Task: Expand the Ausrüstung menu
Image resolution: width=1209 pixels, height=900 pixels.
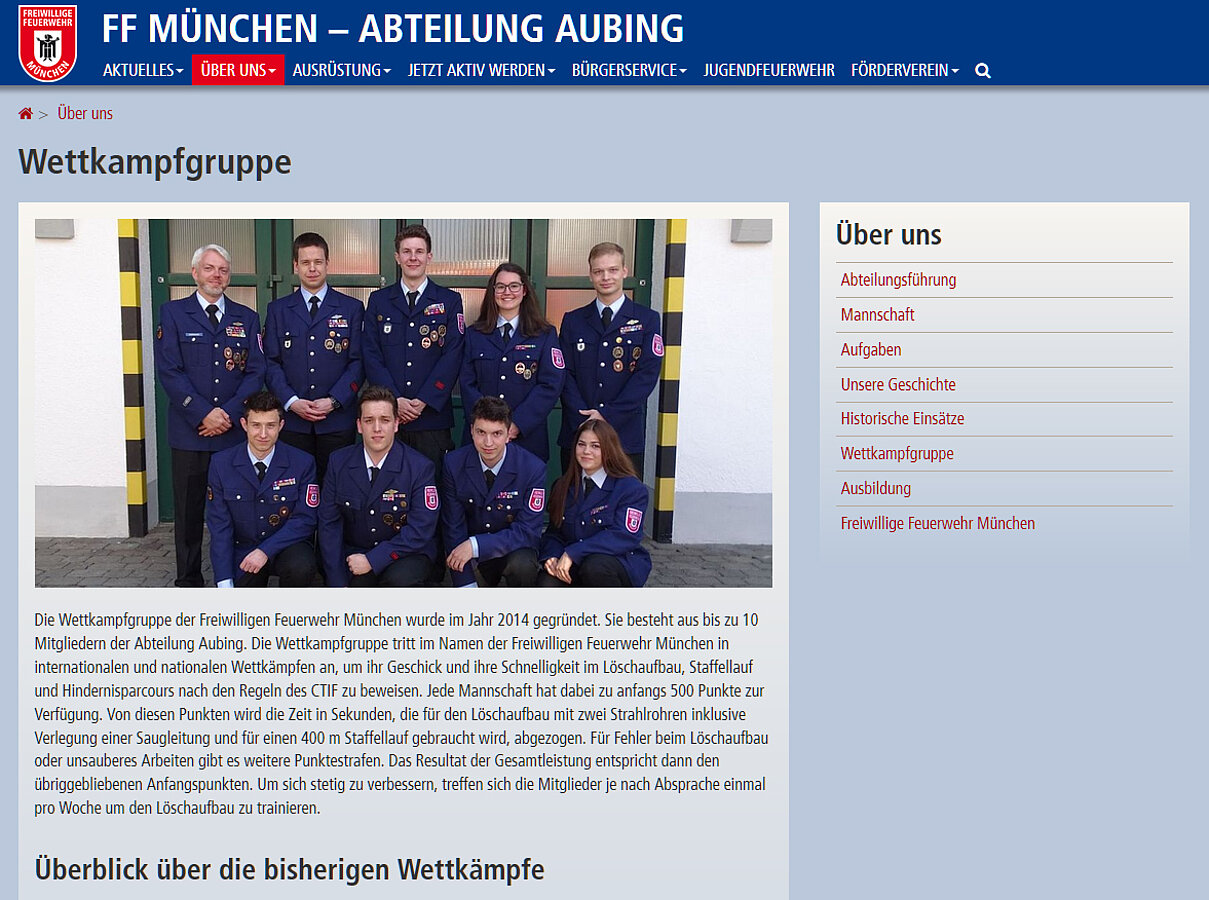Action: [341, 70]
